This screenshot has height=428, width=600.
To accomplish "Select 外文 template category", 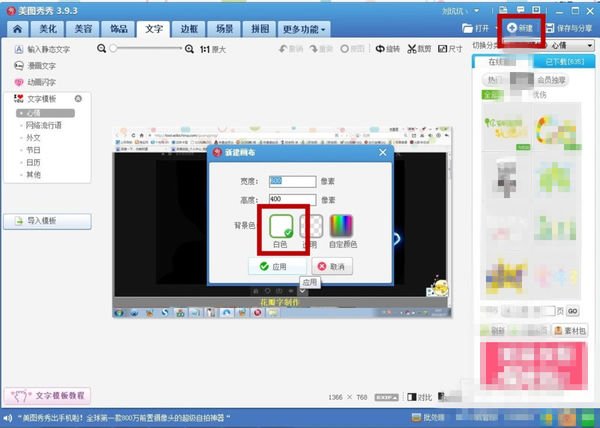I will tap(33, 138).
